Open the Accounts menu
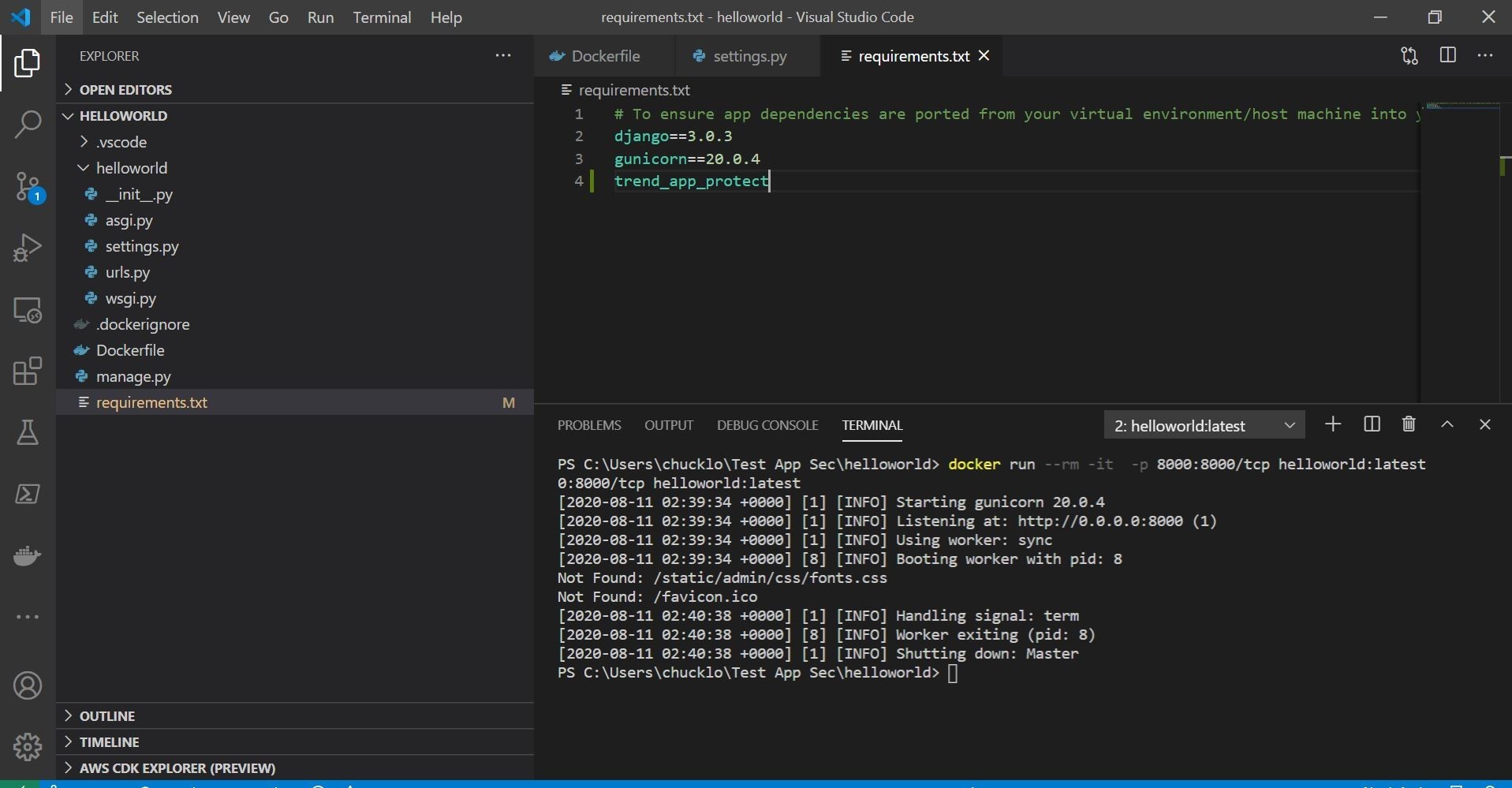 click(x=28, y=685)
